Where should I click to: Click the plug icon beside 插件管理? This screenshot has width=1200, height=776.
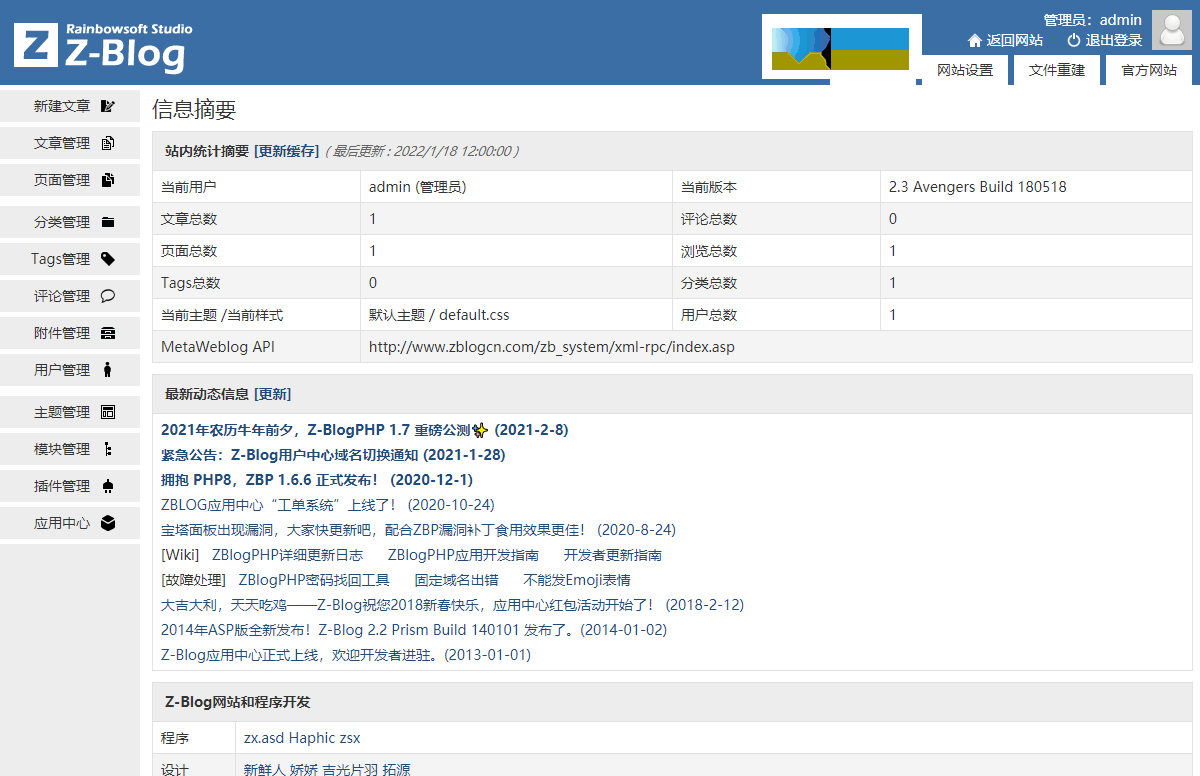click(108, 486)
